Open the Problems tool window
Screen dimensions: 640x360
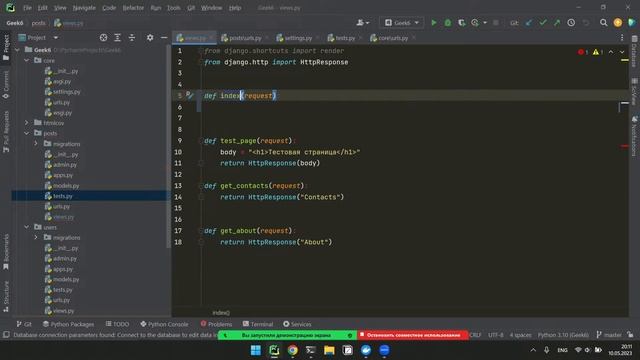tap(216, 324)
